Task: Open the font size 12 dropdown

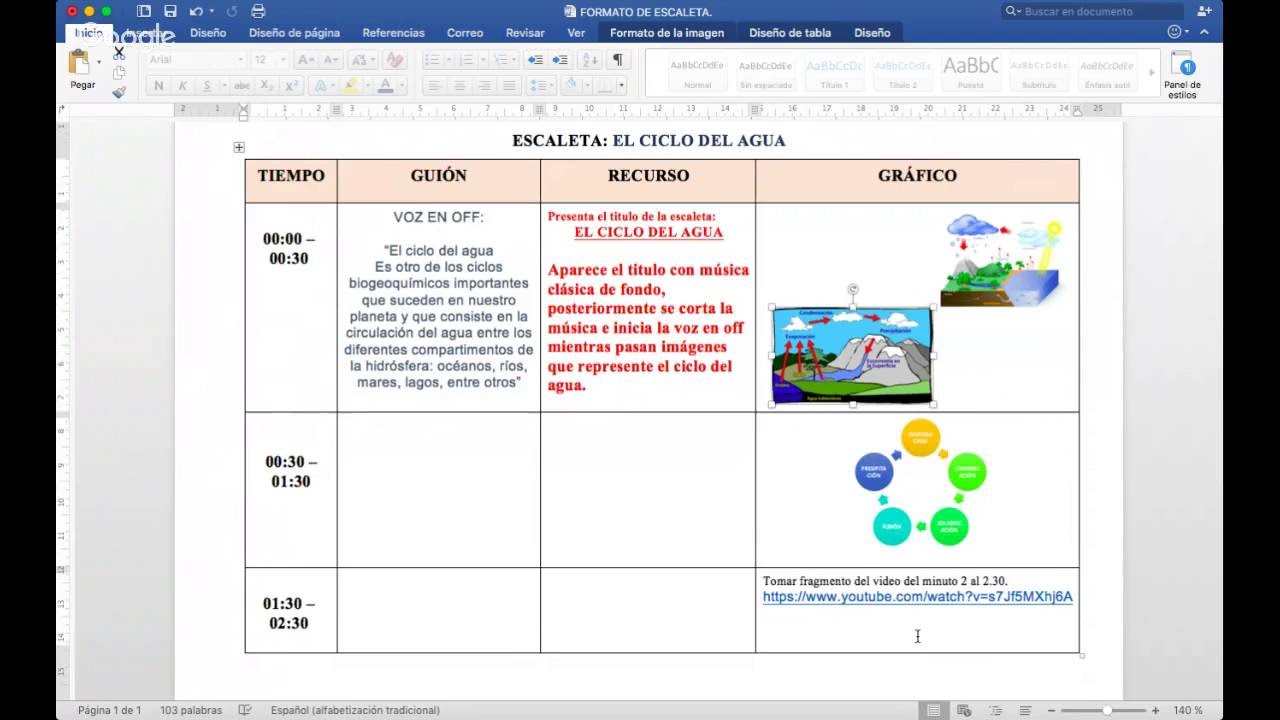Action: [x=283, y=60]
